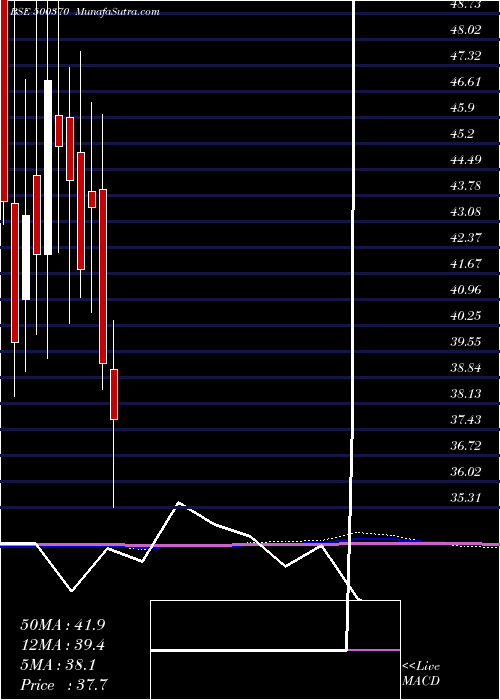Click the 36.72 price axis label
500x700 pixels.
click(466, 446)
